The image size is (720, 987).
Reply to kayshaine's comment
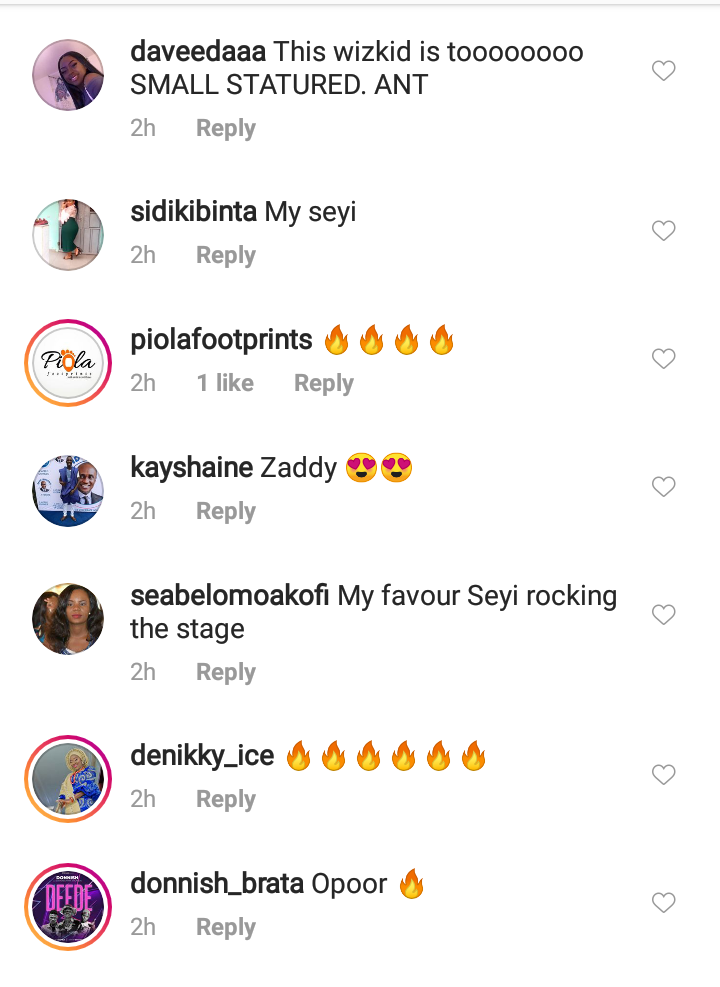click(x=225, y=512)
